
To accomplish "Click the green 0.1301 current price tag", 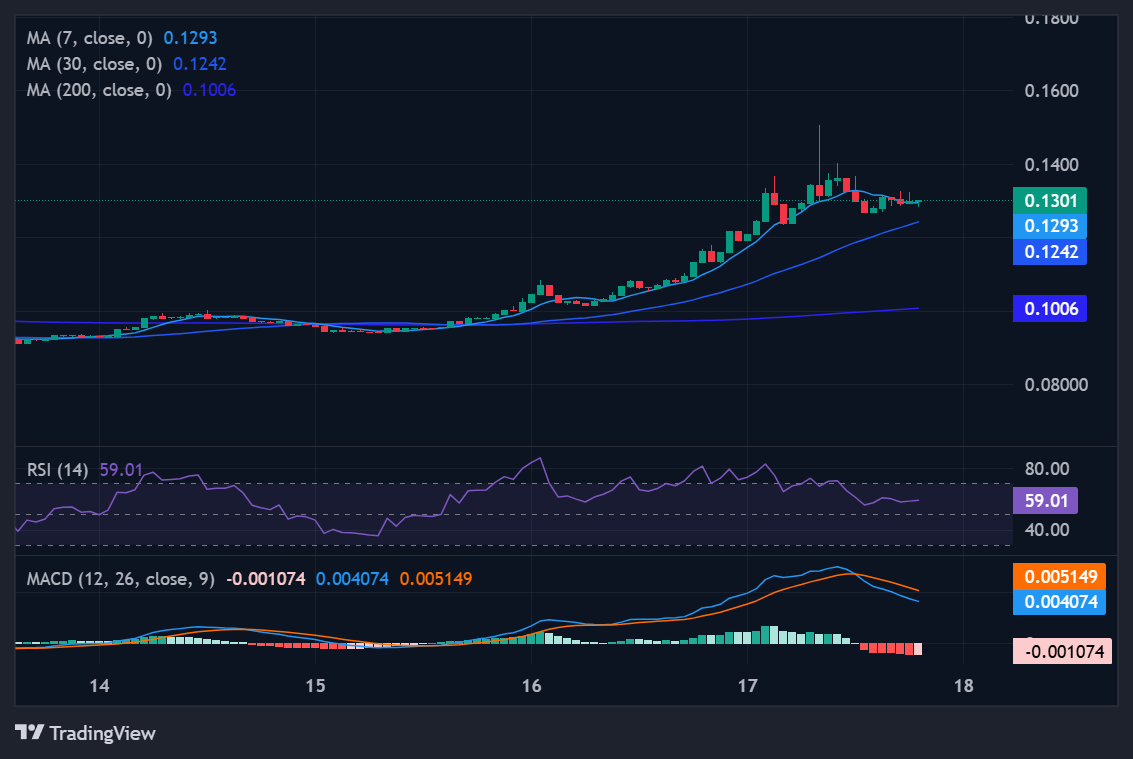I will click(1049, 201).
